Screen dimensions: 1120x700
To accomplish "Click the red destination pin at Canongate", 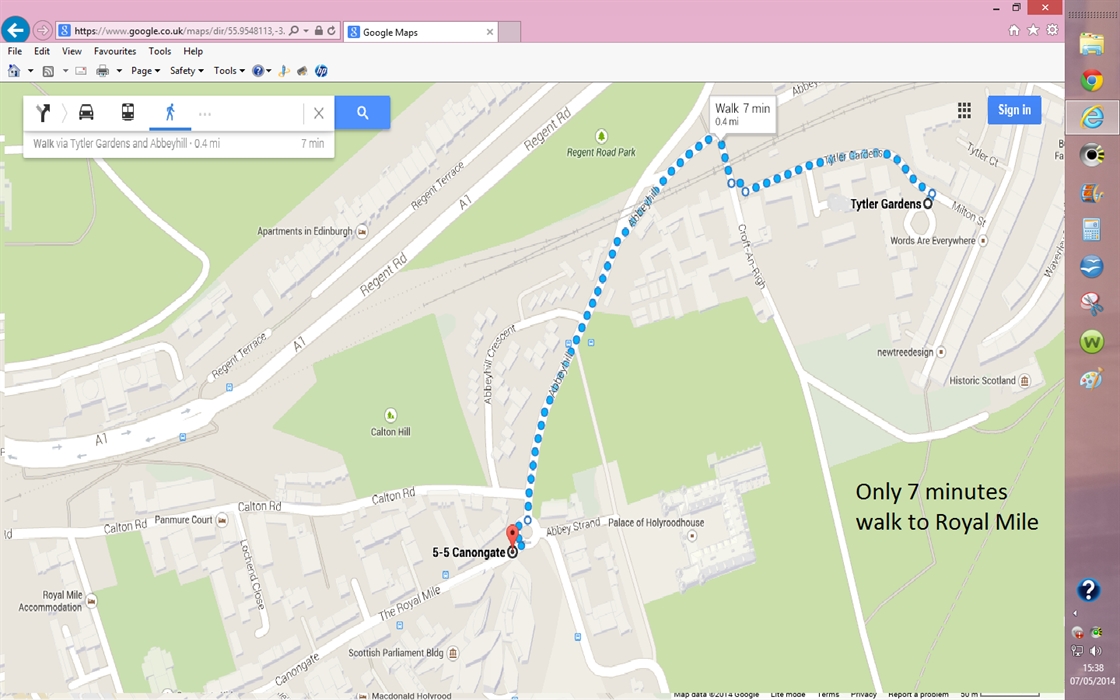I will tap(512, 536).
